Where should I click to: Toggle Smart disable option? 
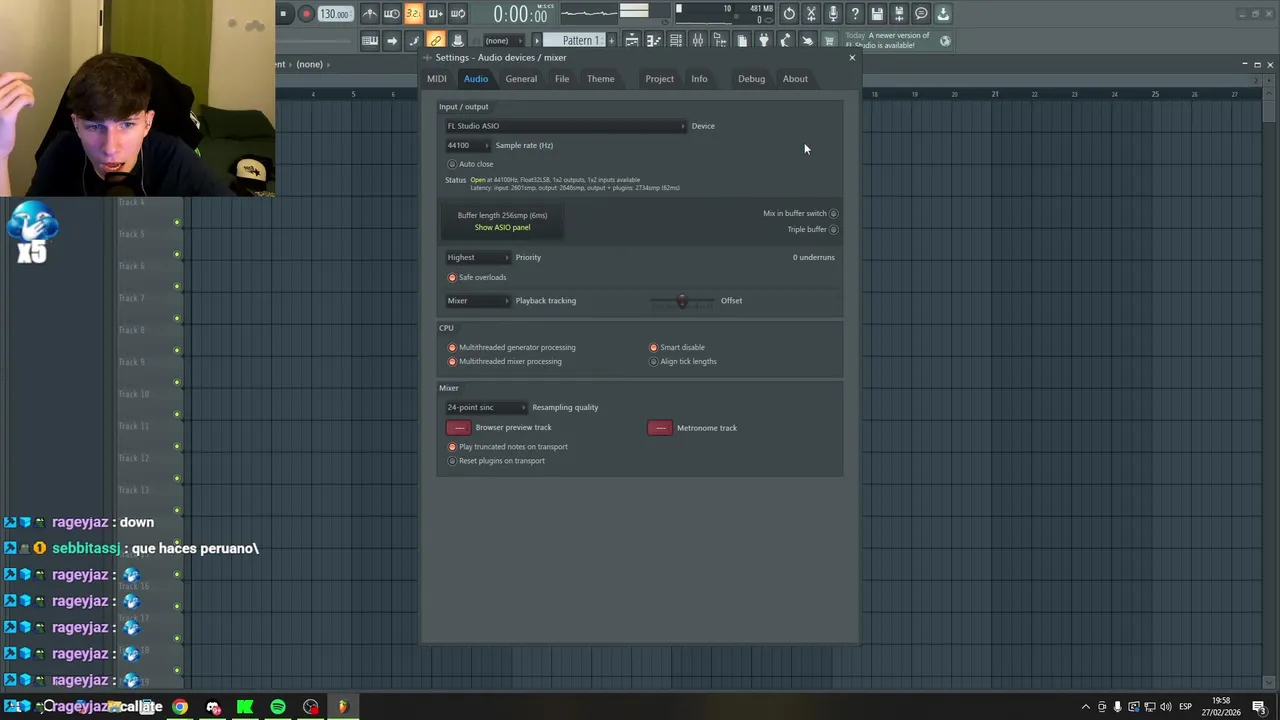click(677, 347)
